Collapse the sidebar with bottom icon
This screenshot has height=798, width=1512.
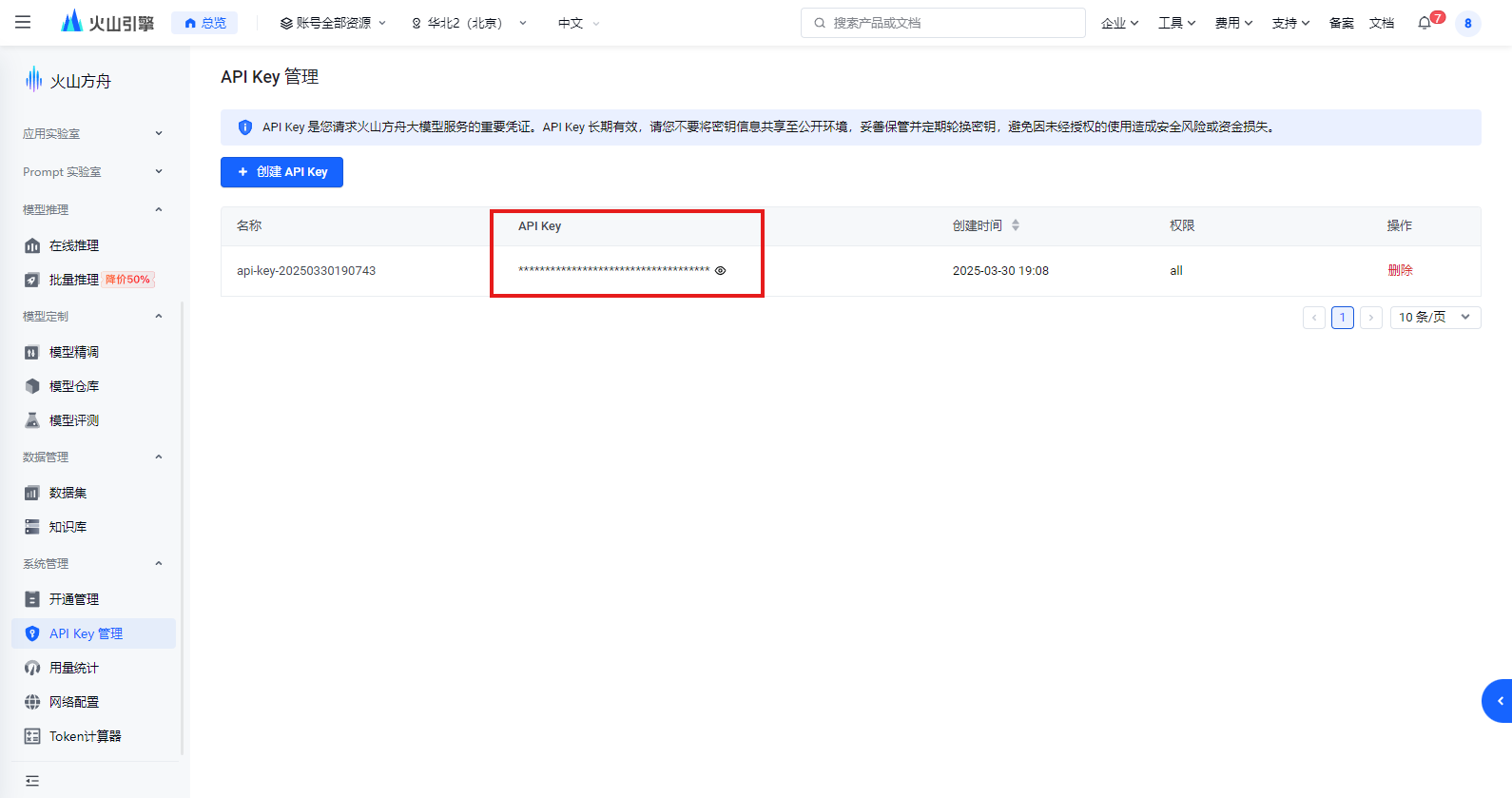[32, 781]
